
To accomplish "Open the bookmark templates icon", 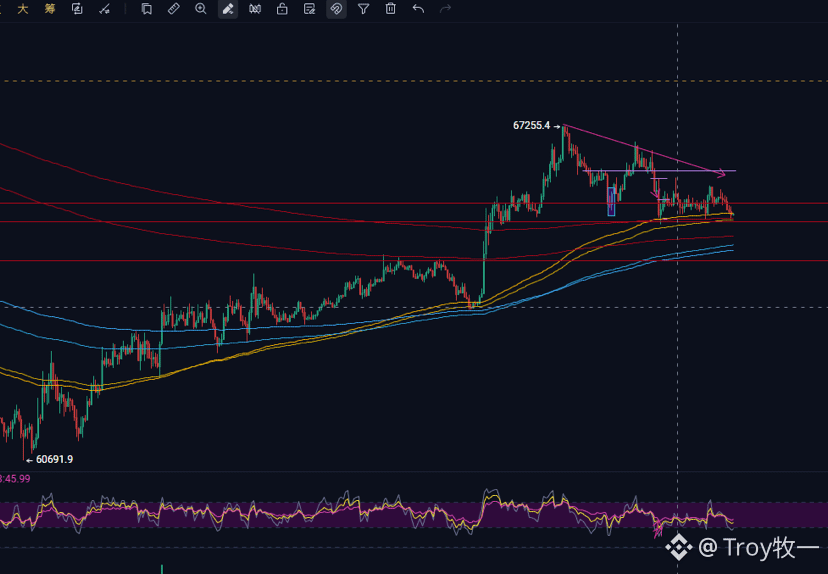I will 147,8.
